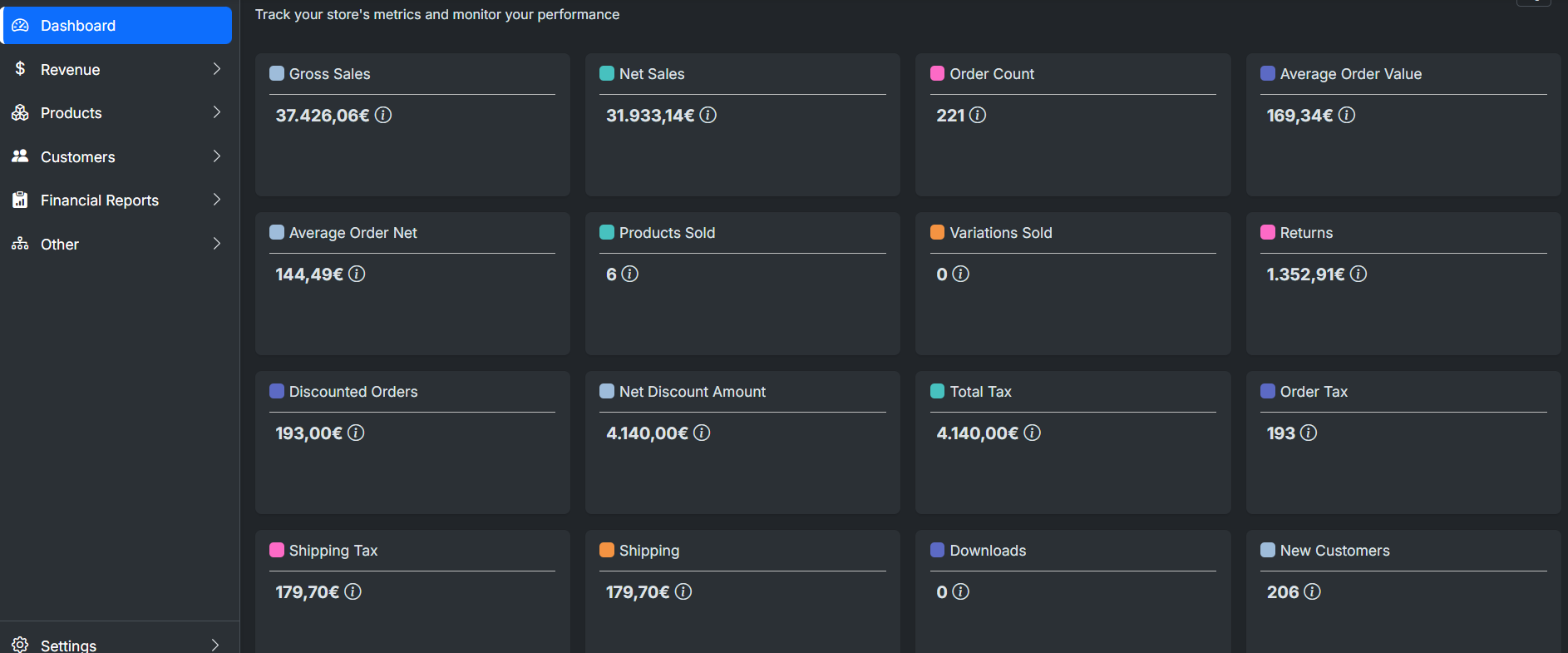This screenshot has width=1568, height=653.
Task: Click the pink Order Count color swatch
Action: coord(937,73)
